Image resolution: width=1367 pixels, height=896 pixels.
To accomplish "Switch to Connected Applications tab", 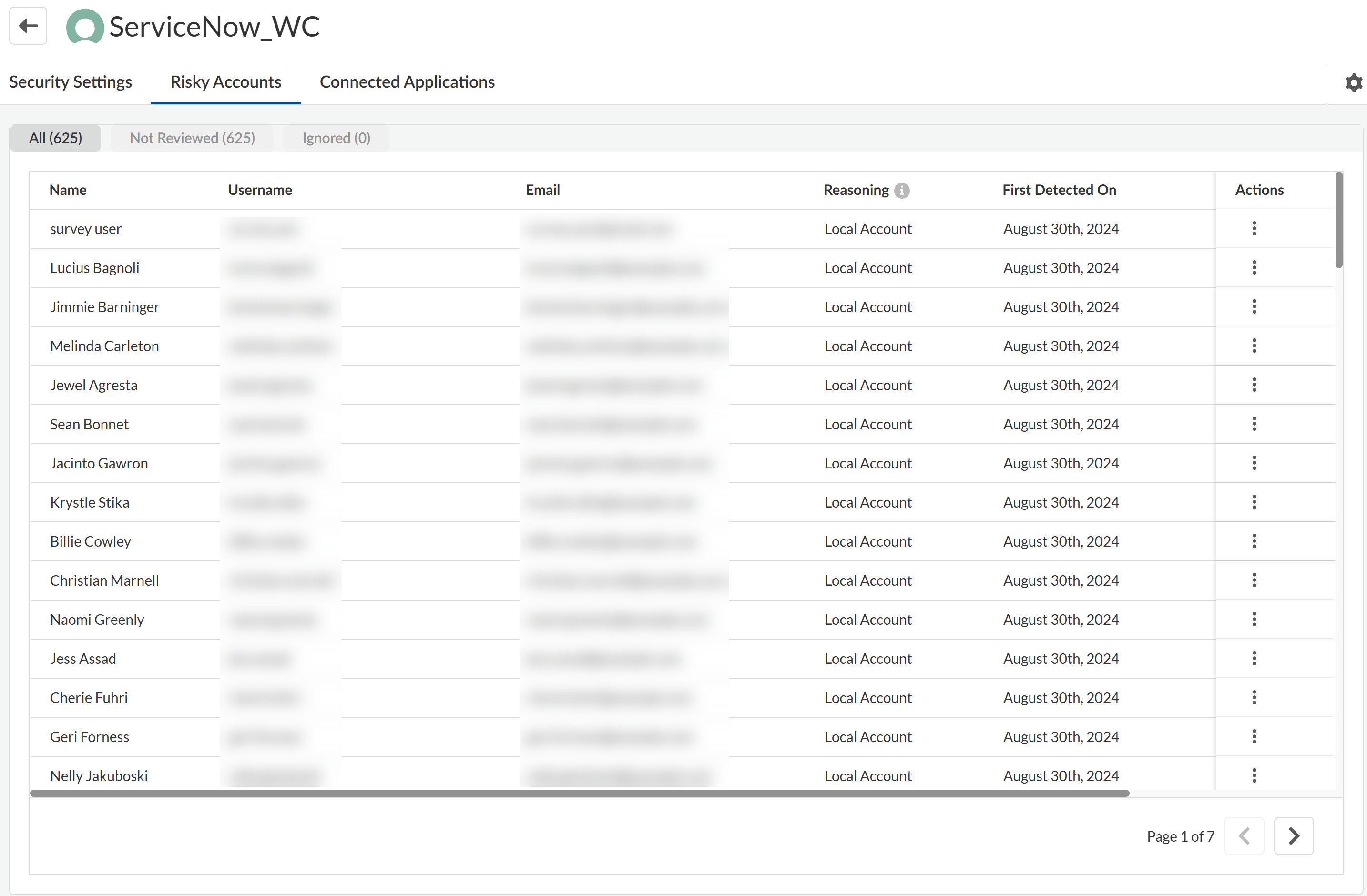I will tap(407, 82).
